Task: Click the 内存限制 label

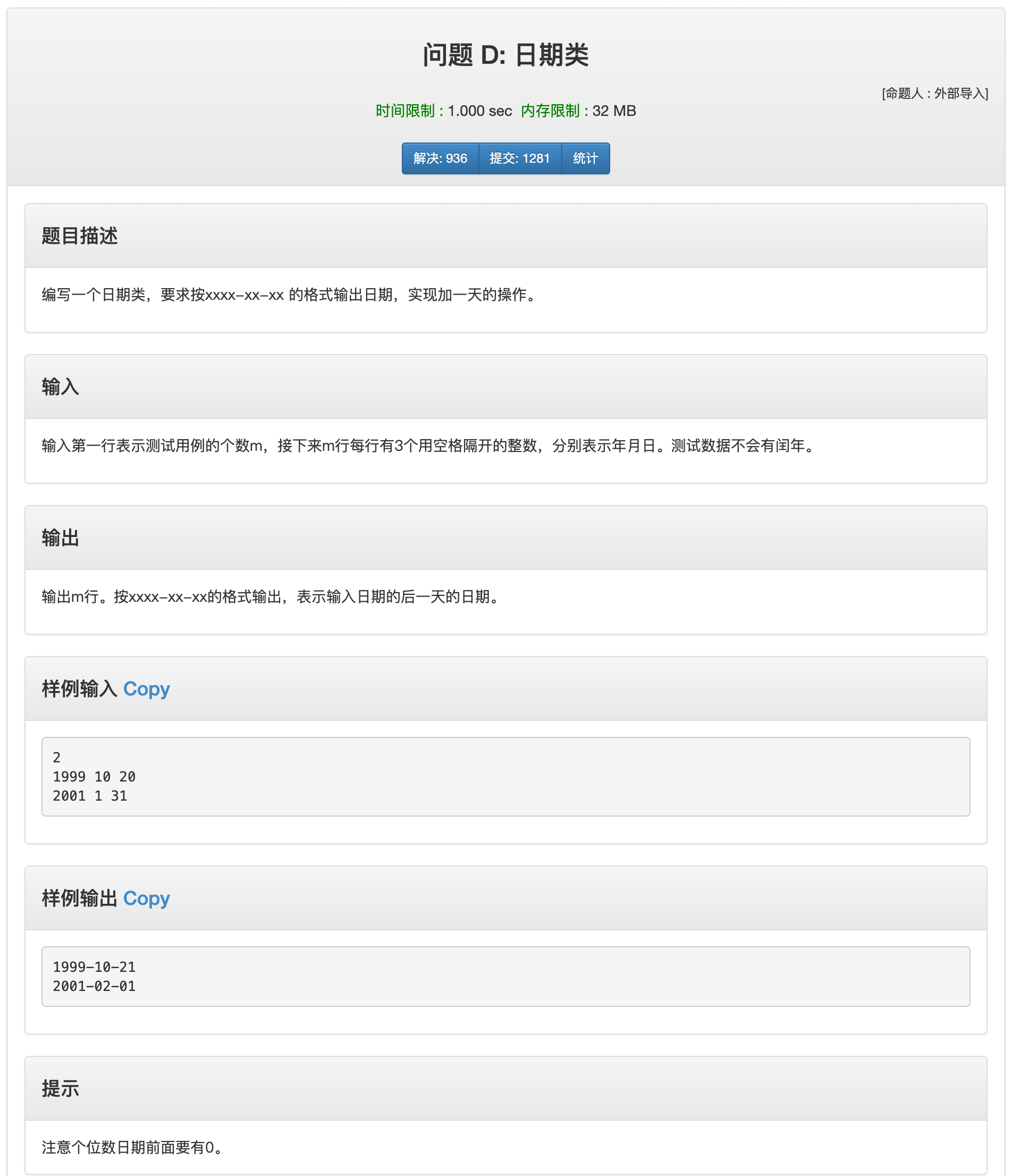Action: click(x=554, y=111)
